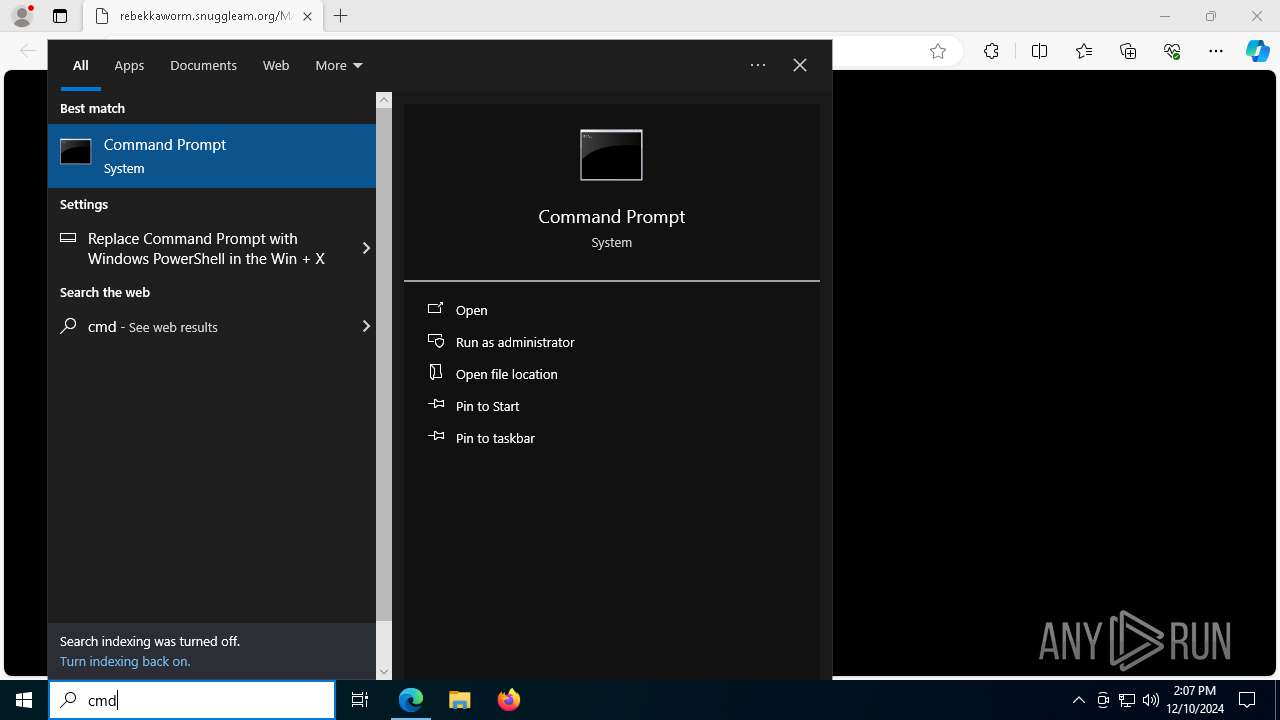Open the search options ellipsis menu
This screenshot has width=1280, height=720.
758,65
